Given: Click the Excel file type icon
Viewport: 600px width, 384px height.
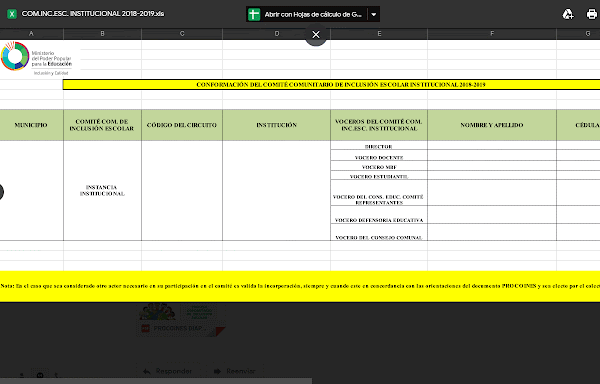Looking at the screenshot, I should (x=12, y=14).
